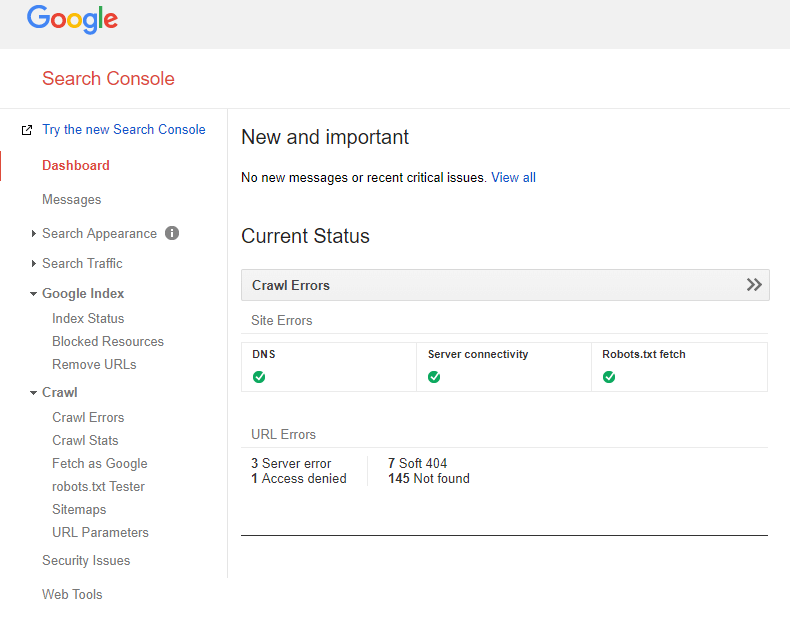790x640 pixels.
Task: Collapse the Google Index section arrow
Action: click(x=33, y=293)
